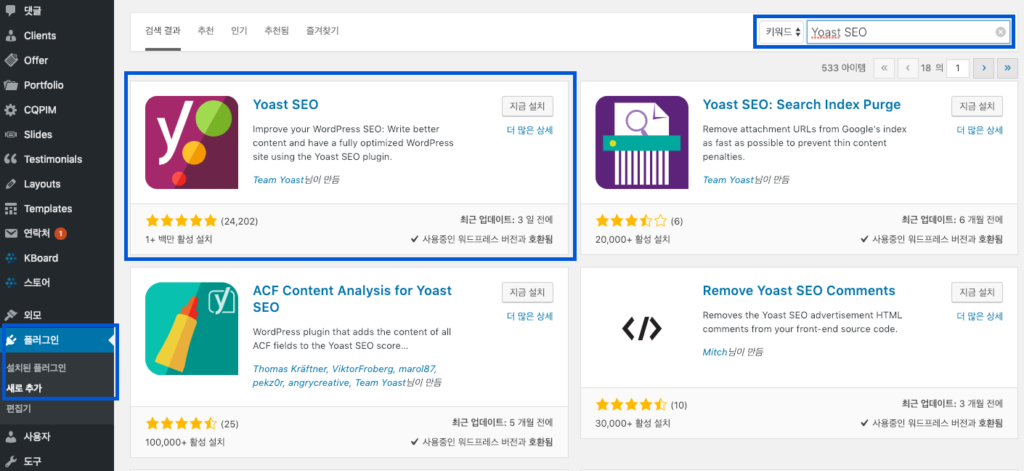Open the 키워드 search type dropdown
This screenshot has width=1024, height=471.
click(781, 31)
